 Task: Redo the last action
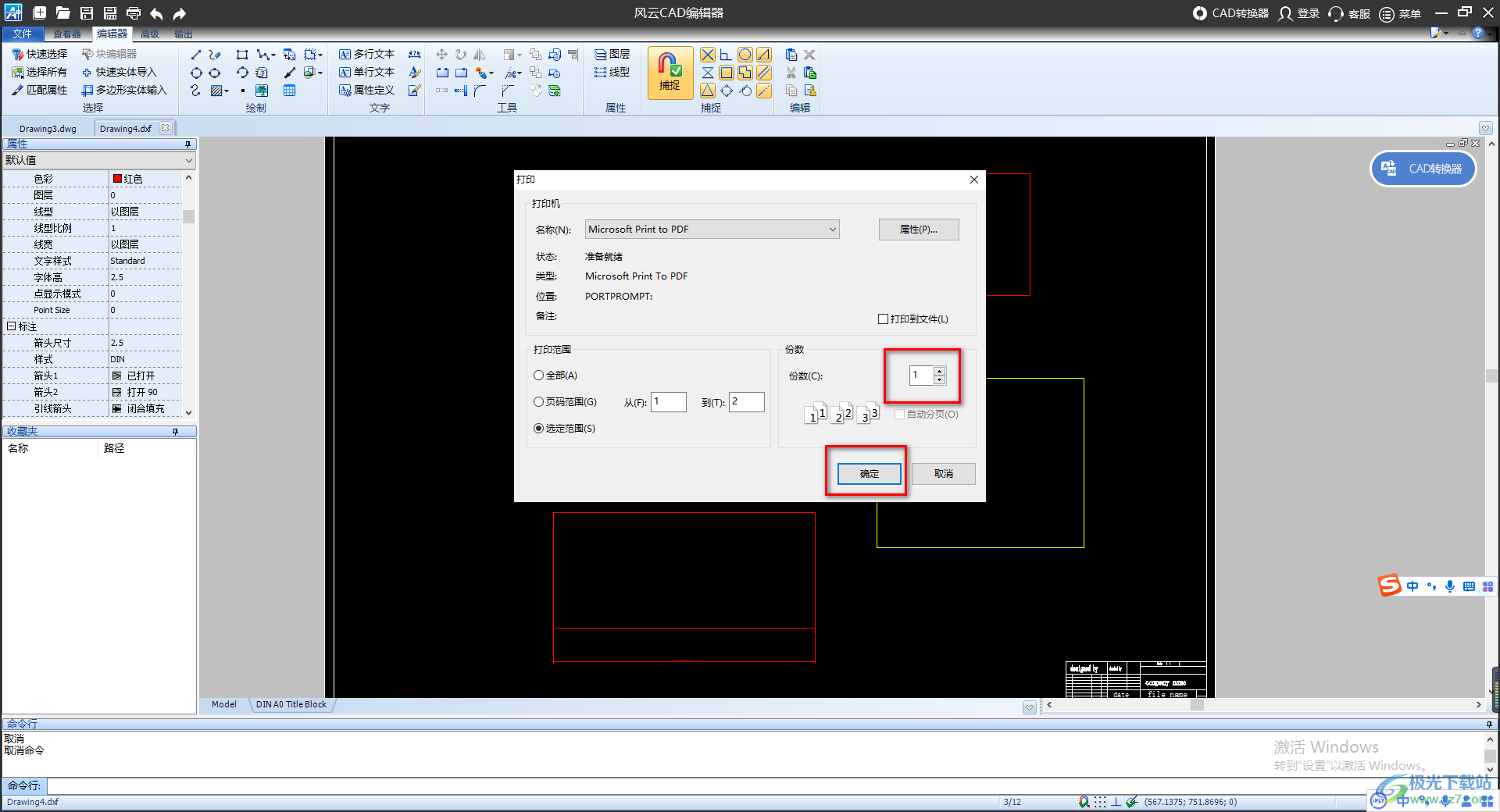[180, 12]
